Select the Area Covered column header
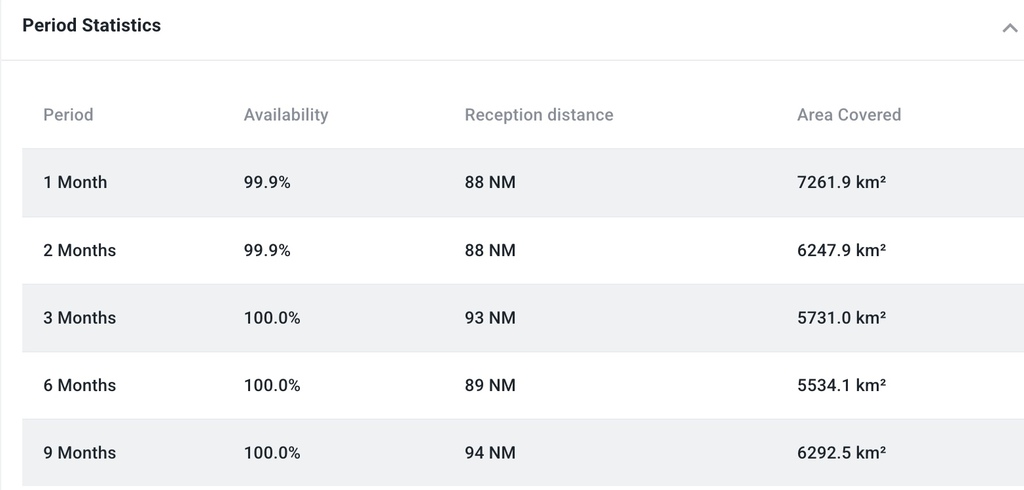This screenshot has width=1024, height=490. click(x=849, y=115)
